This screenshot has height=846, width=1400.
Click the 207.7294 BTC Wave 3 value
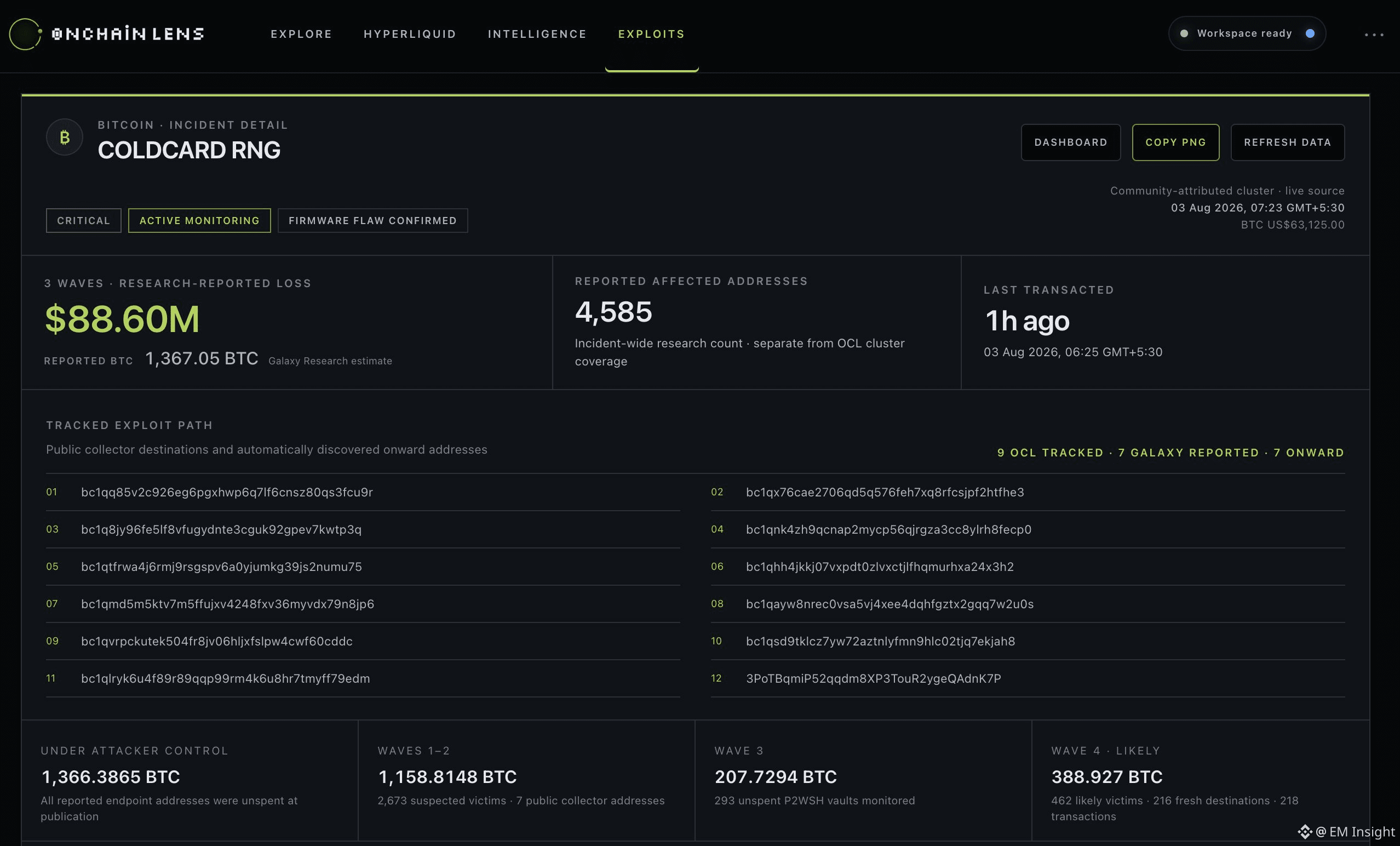coord(776,776)
